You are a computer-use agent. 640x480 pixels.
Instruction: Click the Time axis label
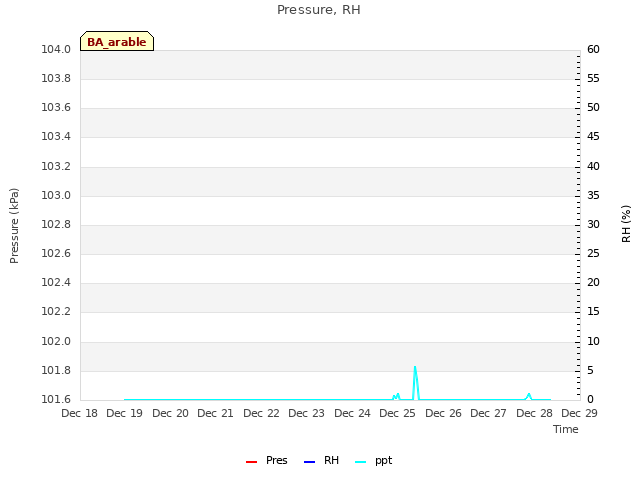click(566, 429)
